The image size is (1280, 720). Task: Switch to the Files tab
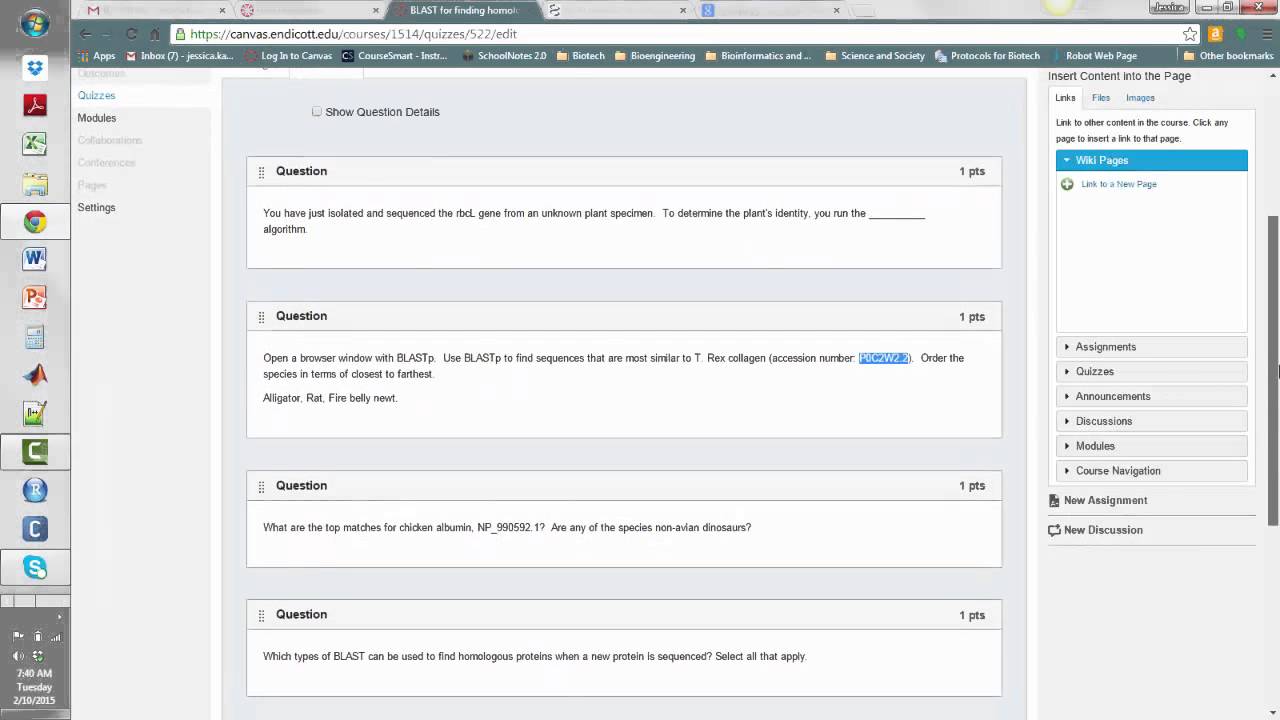[1101, 98]
